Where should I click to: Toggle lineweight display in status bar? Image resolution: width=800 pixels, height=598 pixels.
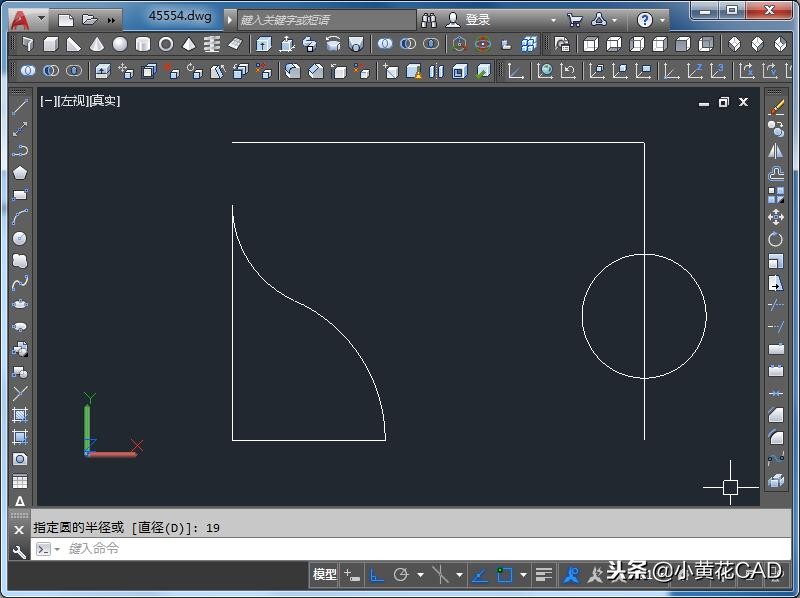click(543, 575)
